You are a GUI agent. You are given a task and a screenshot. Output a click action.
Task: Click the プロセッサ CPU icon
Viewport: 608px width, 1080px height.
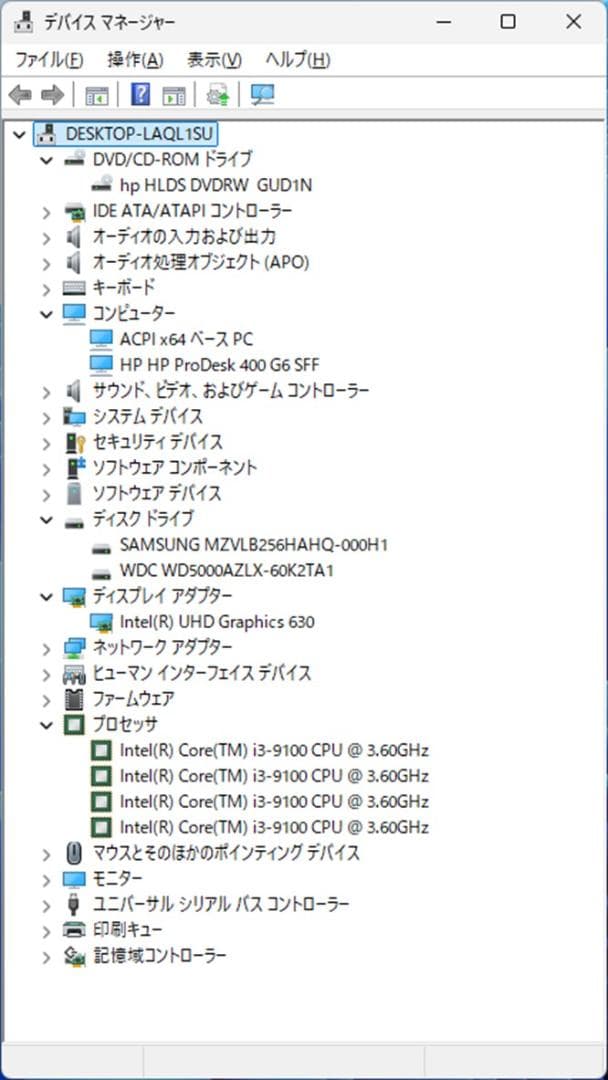tap(74, 725)
